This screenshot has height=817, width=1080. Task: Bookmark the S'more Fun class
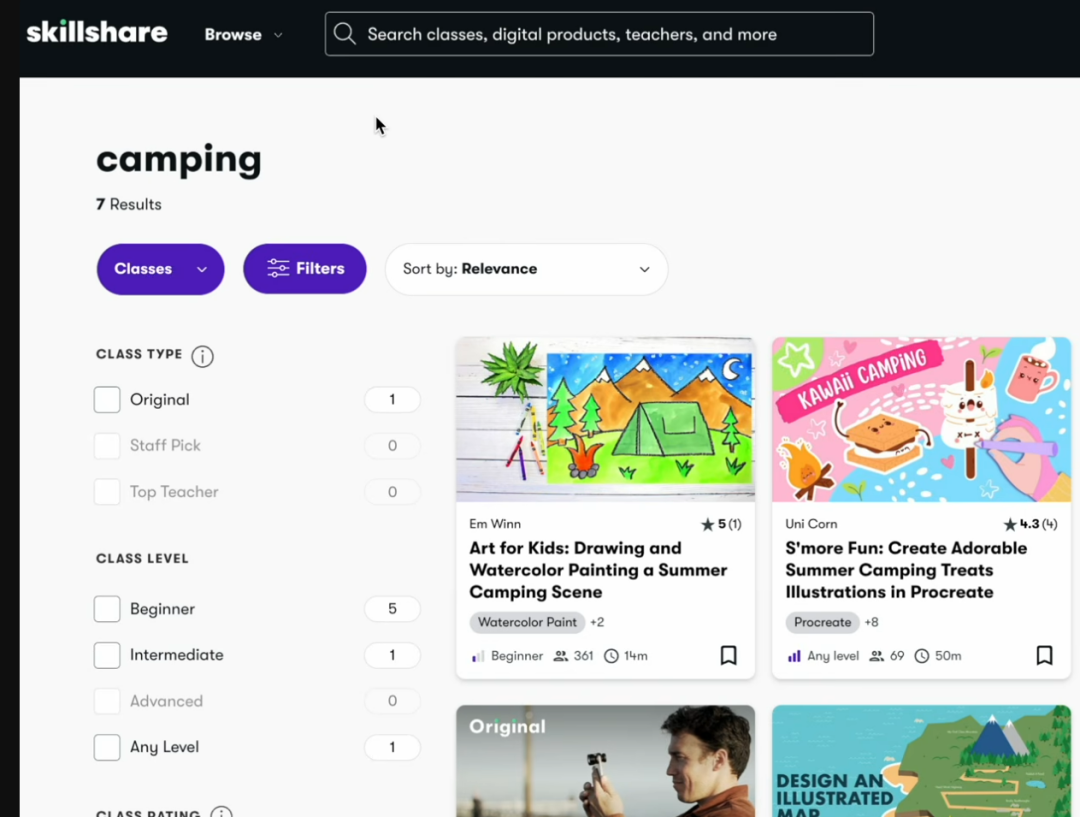point(1044,655)
